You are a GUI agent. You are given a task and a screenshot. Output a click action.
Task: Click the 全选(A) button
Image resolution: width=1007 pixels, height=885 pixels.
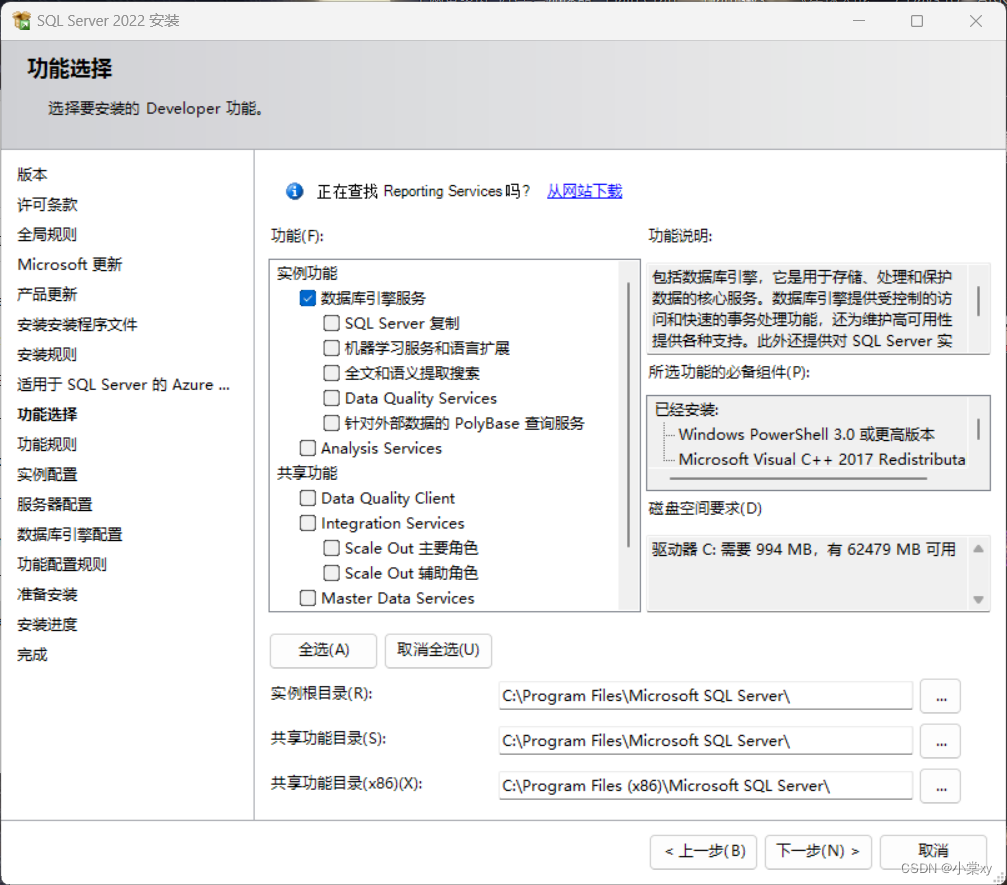tap(324, 651)
